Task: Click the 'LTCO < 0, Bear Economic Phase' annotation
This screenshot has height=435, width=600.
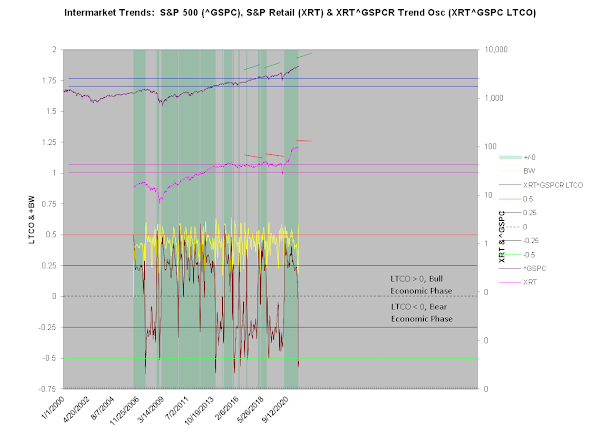Action: 421,313
